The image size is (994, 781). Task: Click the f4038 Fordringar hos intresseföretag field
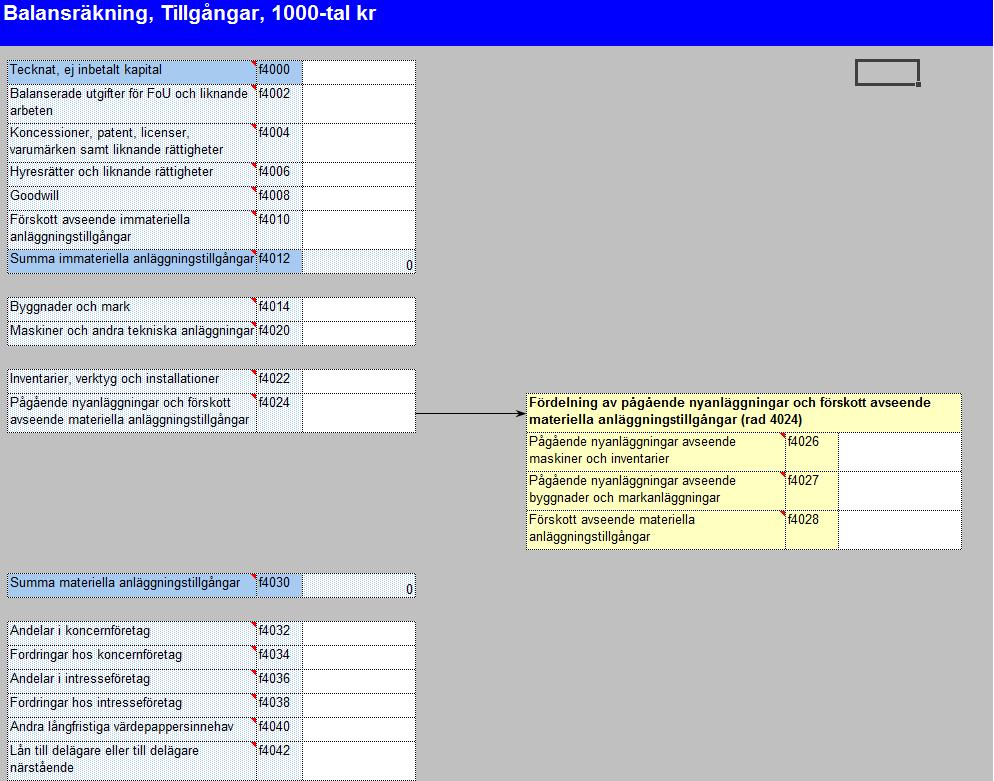click(x=359, y=706)
